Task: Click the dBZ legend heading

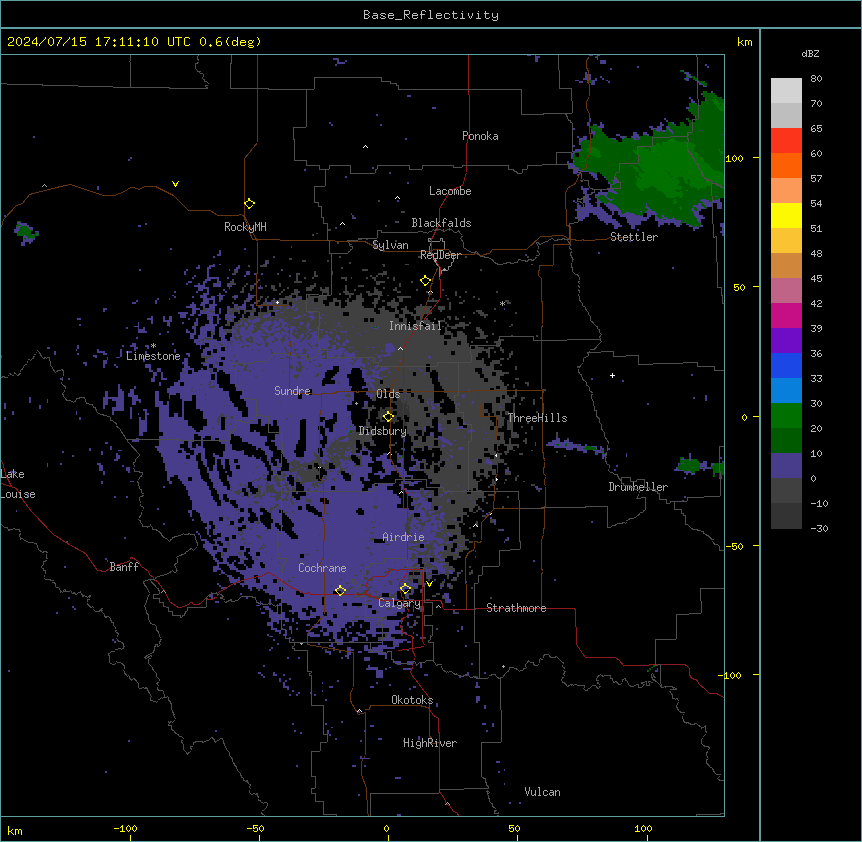Action: (810, 54)
